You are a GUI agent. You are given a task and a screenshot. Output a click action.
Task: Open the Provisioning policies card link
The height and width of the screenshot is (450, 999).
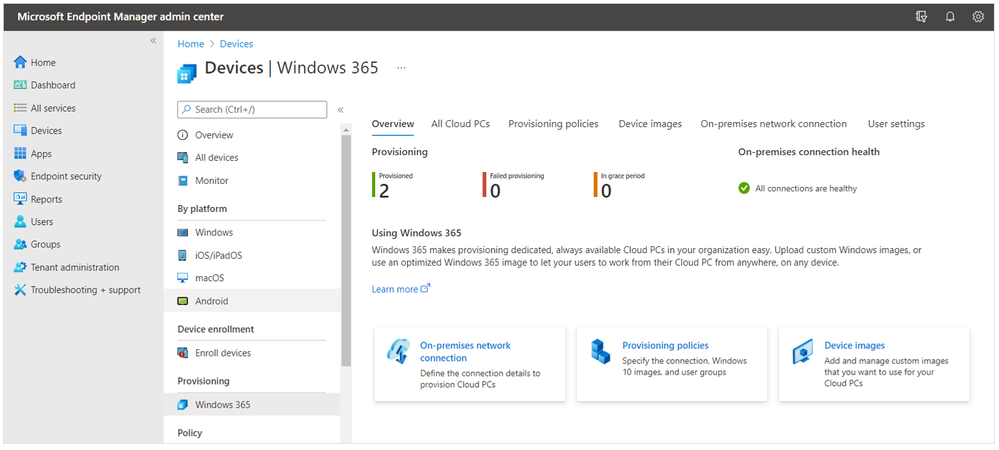click(x=665, y=345)
